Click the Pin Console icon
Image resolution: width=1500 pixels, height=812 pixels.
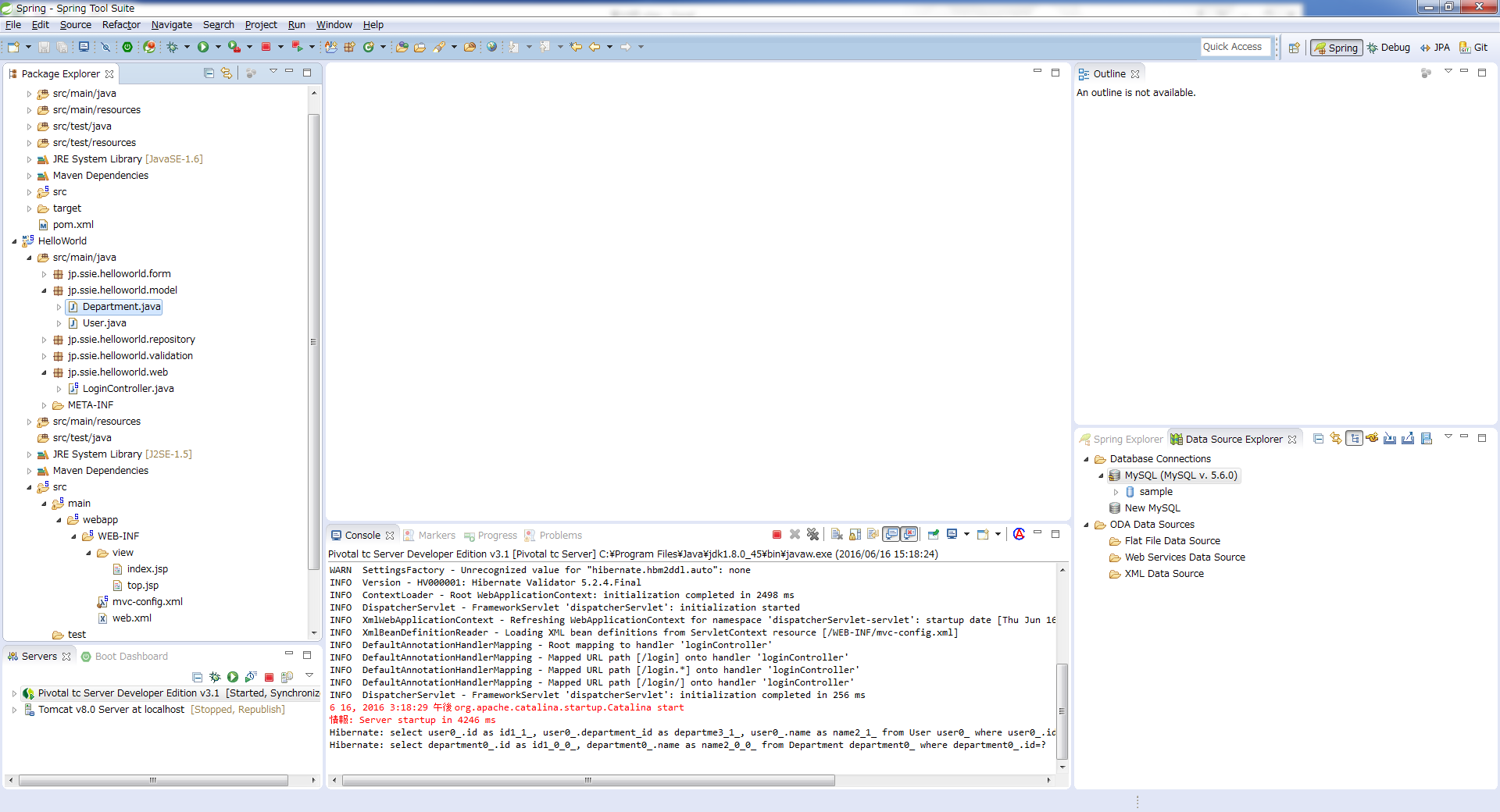coord(934,535)
